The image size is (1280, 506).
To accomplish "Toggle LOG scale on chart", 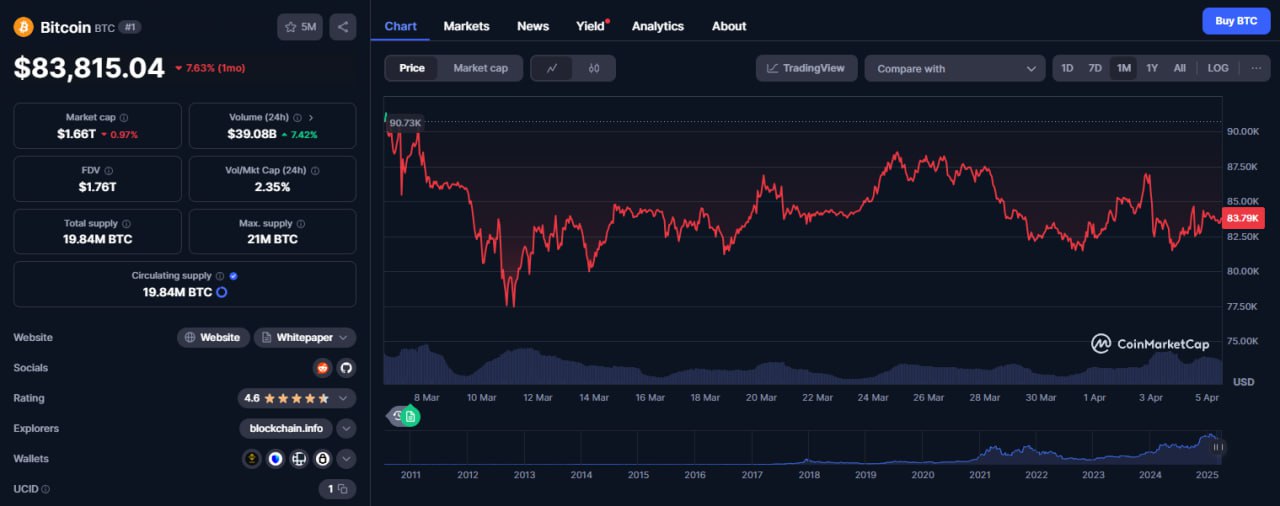I will (1218, 68).
